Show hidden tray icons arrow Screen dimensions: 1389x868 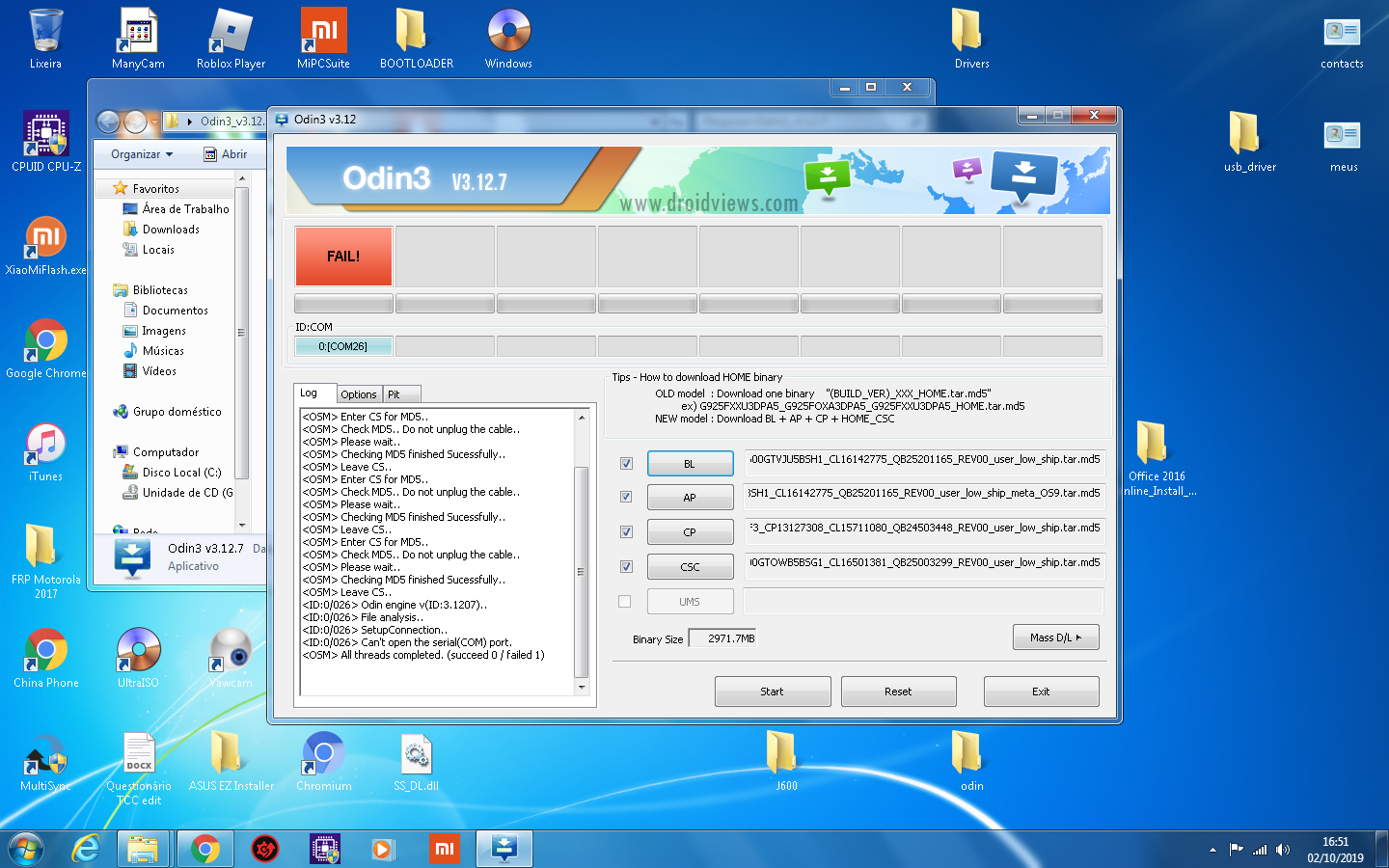tap(1212, 850)
